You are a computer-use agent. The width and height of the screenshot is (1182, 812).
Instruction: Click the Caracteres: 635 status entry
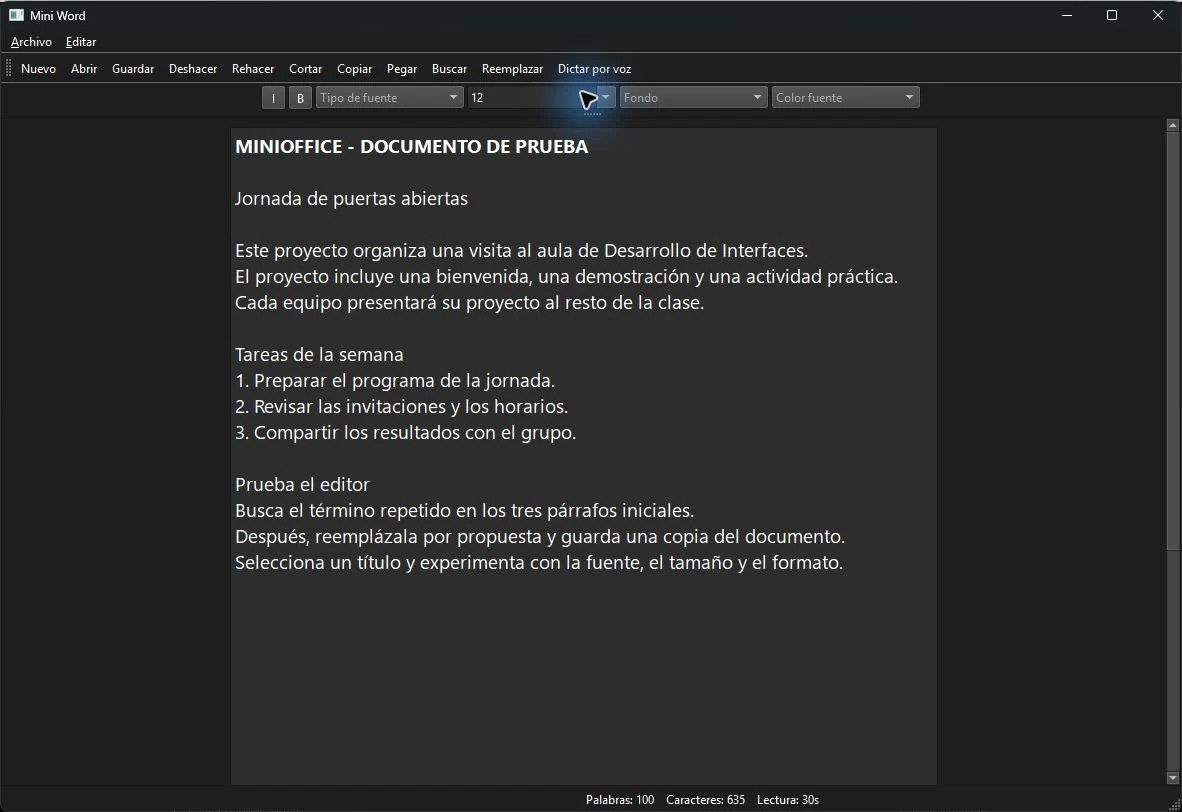pyautogui.click(x=706, y=800)
